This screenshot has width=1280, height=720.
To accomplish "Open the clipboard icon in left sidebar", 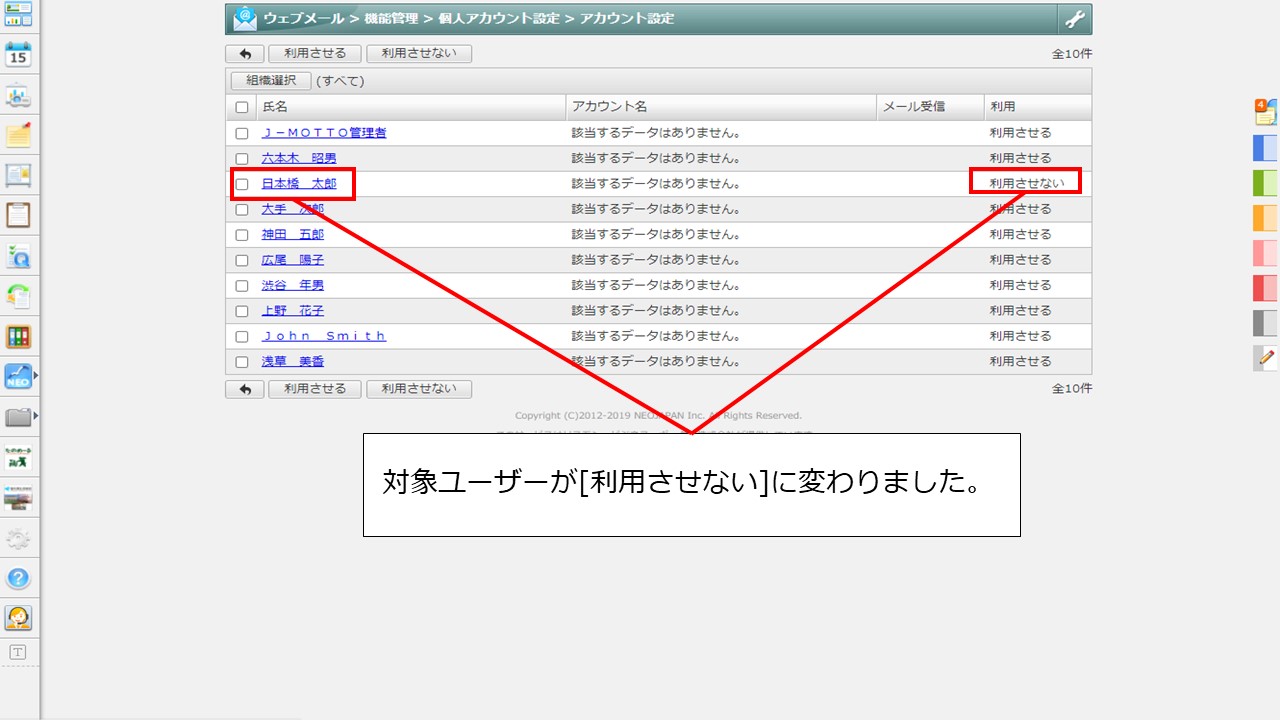I will click(x=18, y=215).
